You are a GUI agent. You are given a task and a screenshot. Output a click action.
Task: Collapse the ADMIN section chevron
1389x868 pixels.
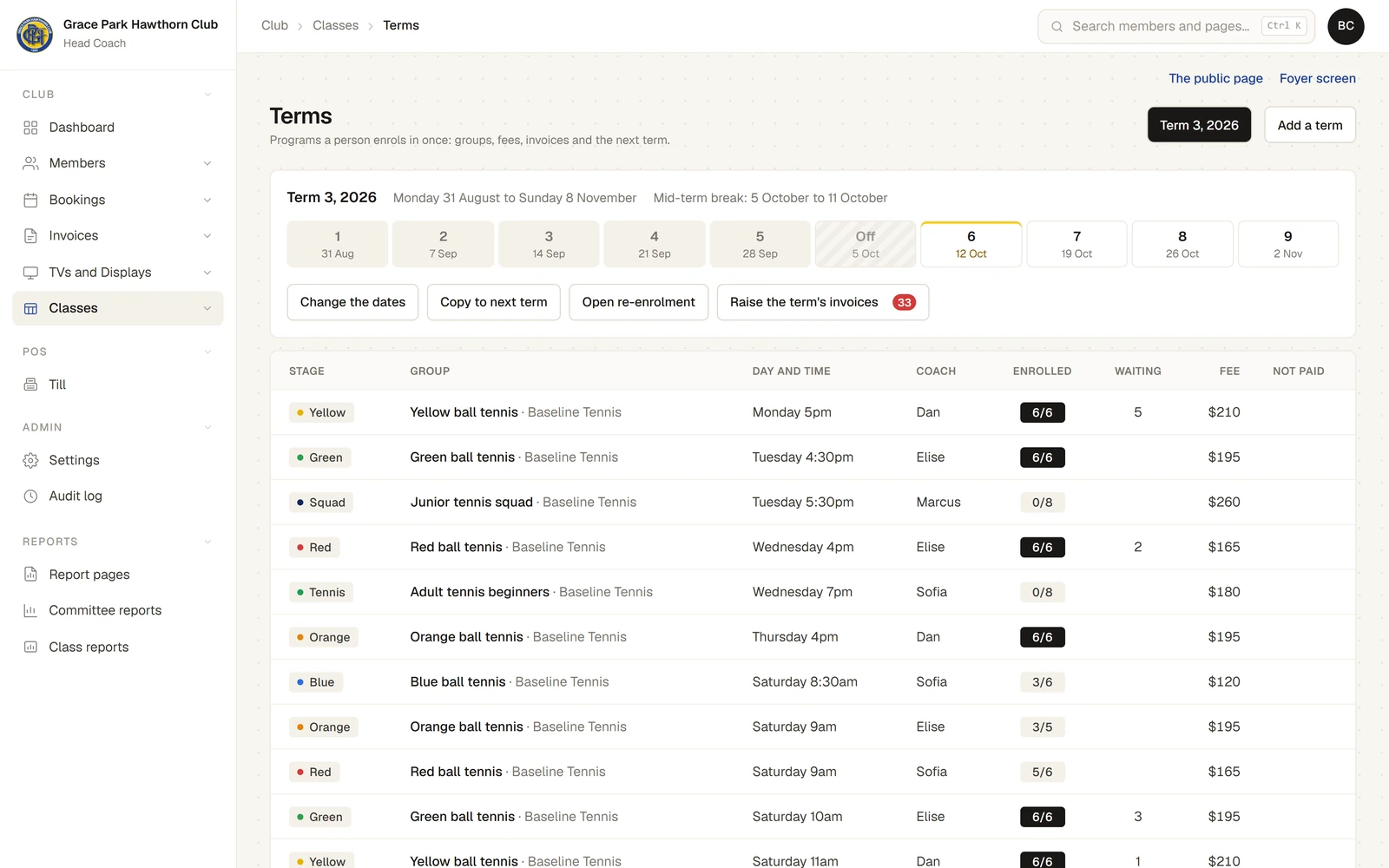207,427
